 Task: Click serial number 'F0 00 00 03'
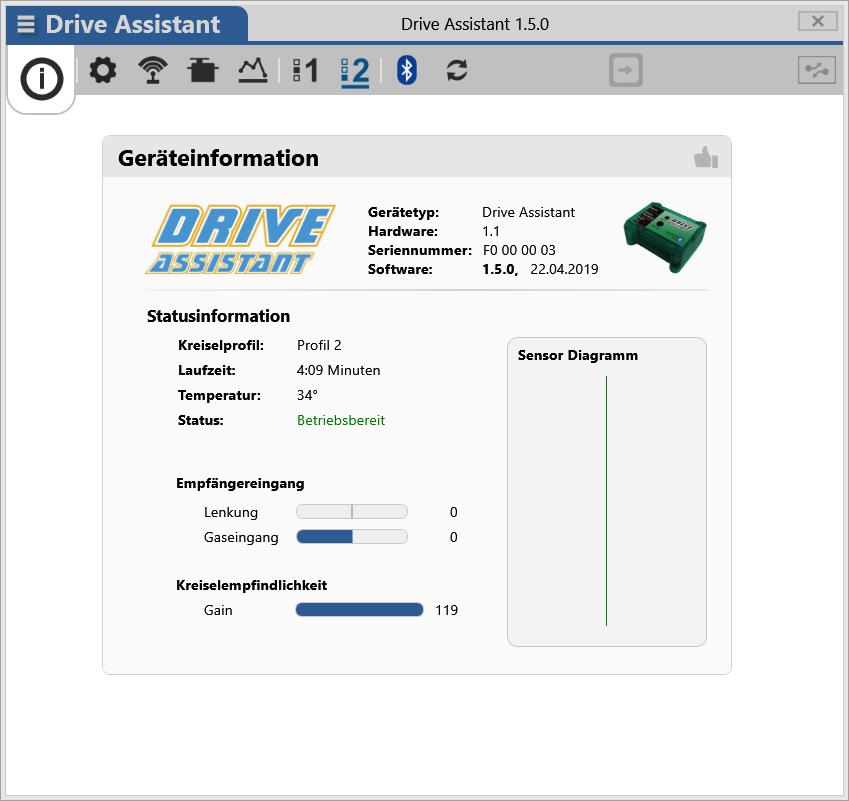[x=519, y=250]
